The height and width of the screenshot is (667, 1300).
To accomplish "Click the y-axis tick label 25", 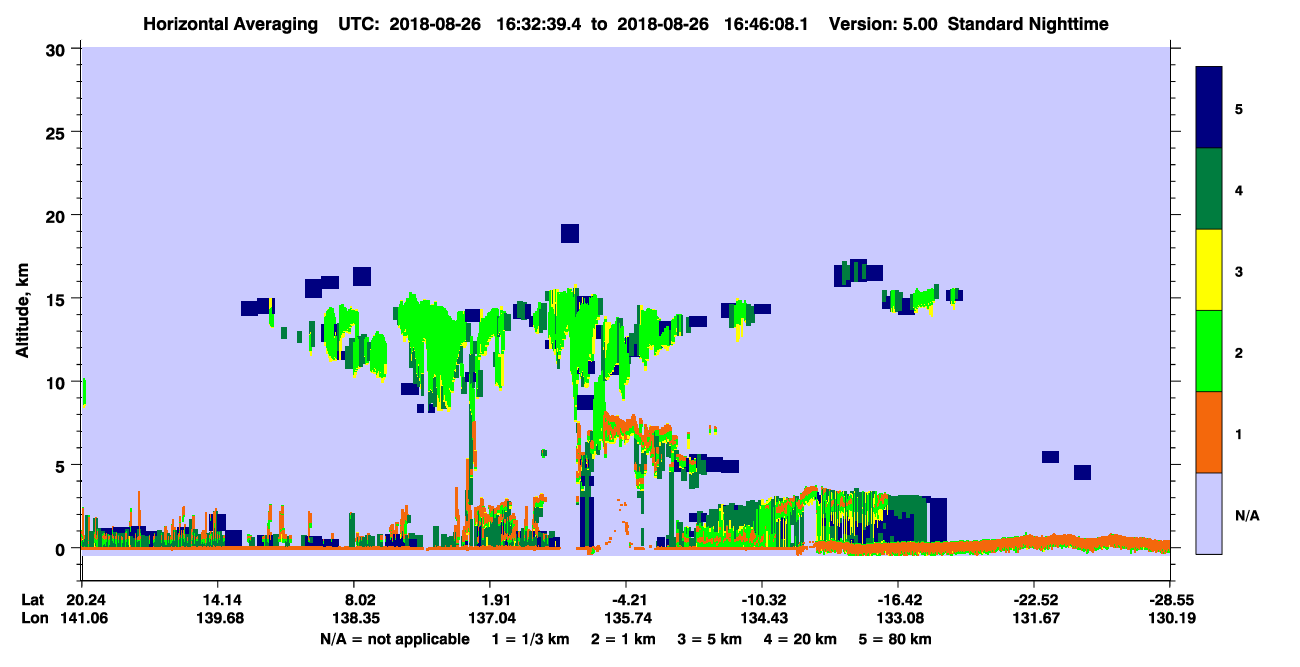I will (x=58, y=132).
